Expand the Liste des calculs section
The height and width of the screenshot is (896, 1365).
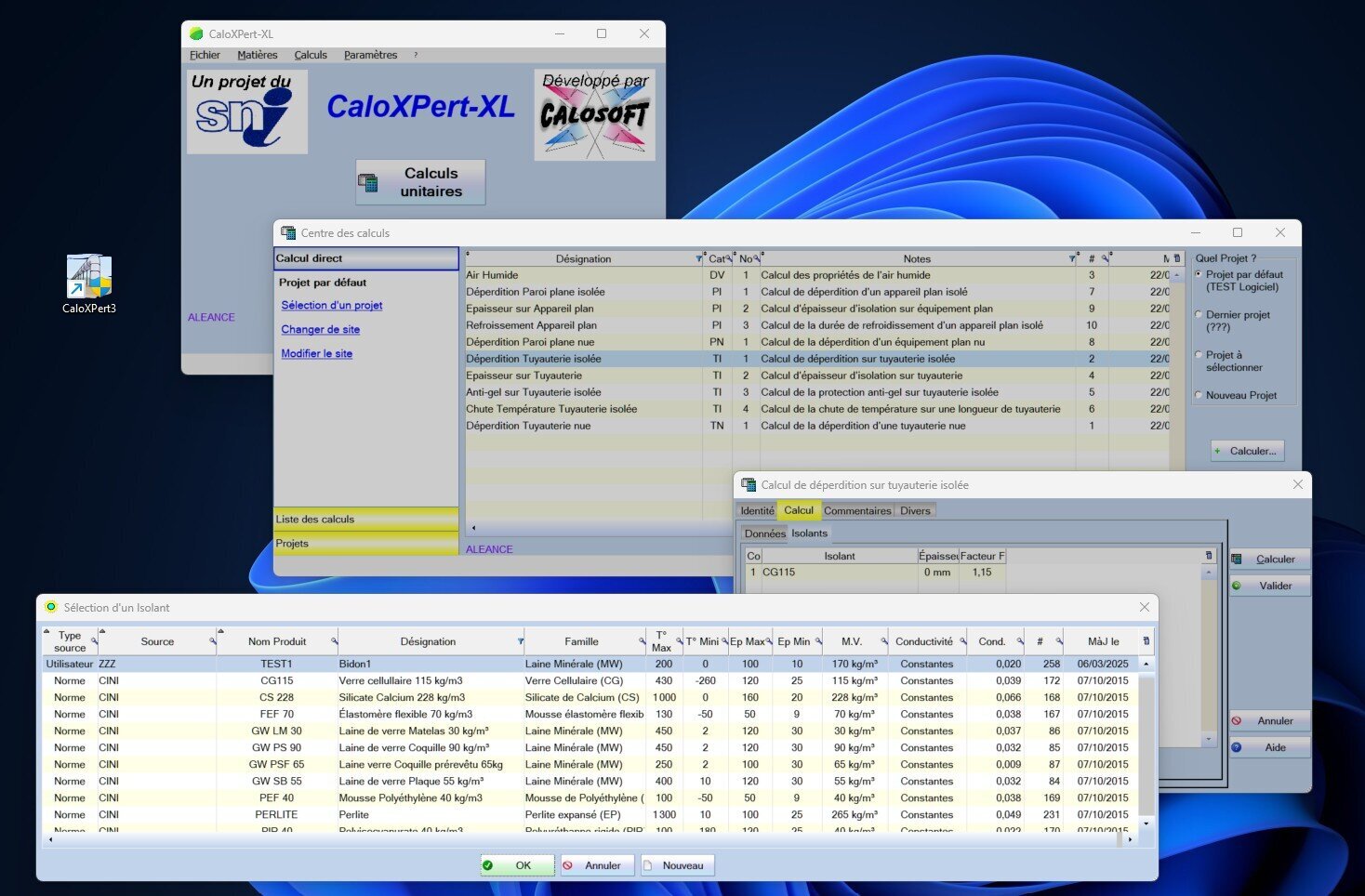click(x=366, y=519)
